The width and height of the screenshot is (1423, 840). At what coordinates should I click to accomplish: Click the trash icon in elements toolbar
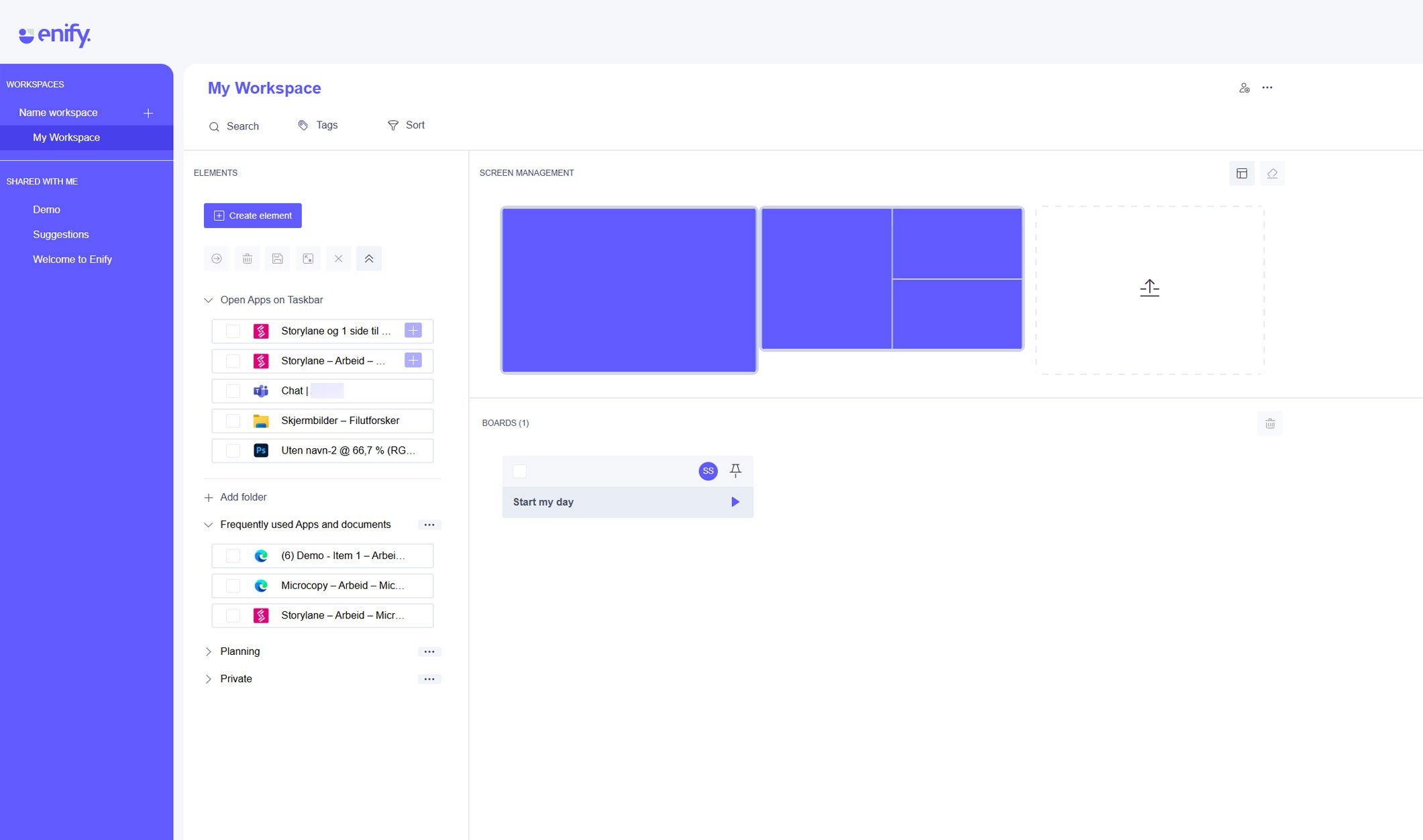point(247,259)
